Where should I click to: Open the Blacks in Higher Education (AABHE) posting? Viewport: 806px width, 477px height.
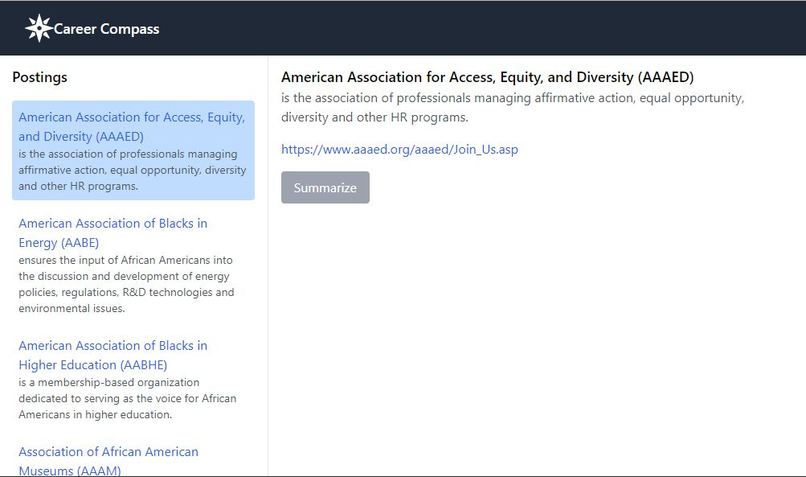click(113, 355)
